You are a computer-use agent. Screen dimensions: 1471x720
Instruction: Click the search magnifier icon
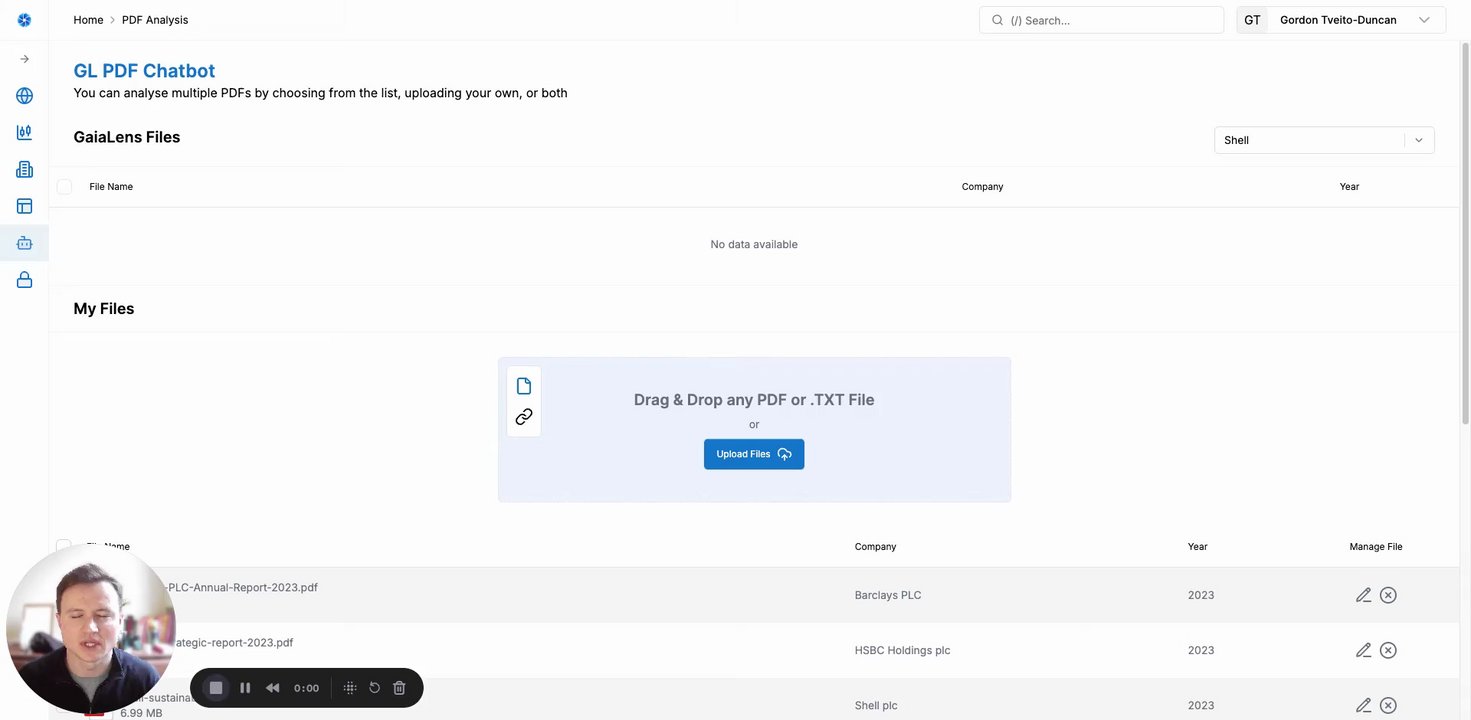point(997,20)
